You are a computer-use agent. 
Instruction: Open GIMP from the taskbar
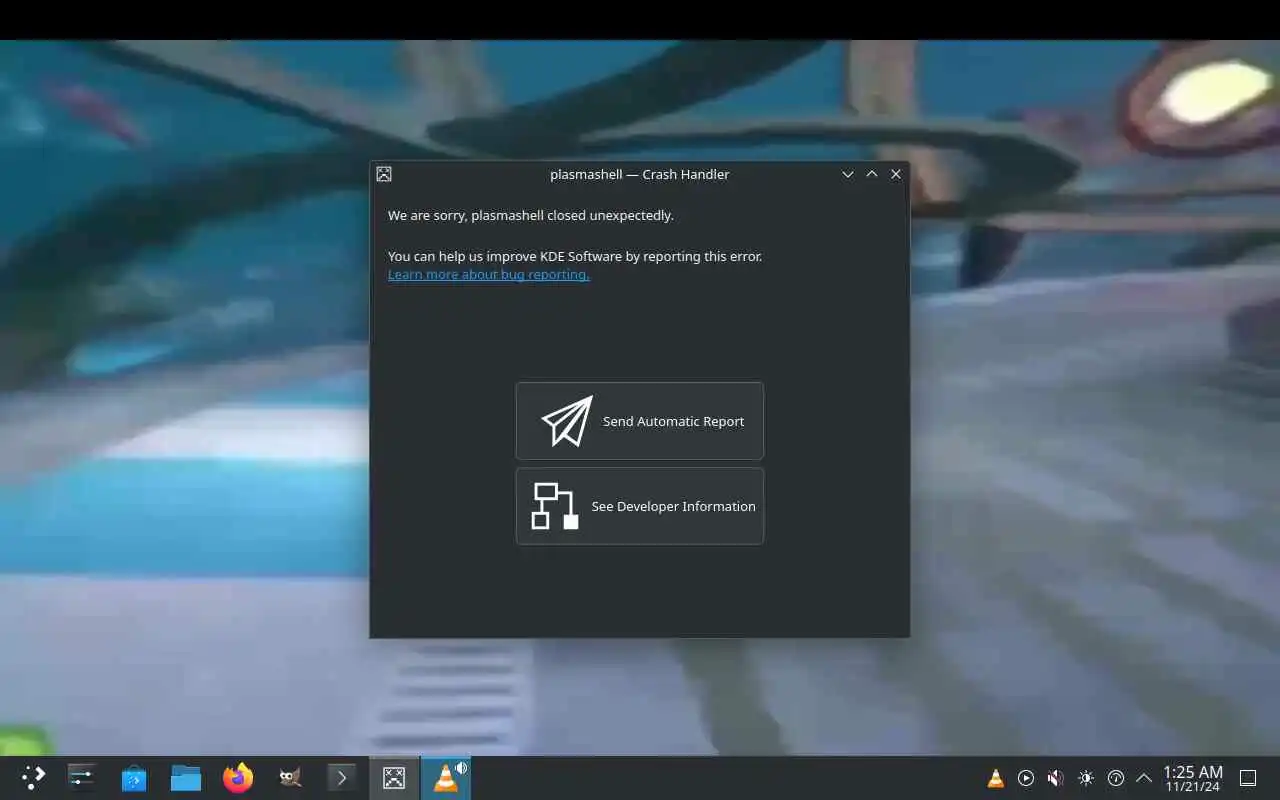pos(290,778)
